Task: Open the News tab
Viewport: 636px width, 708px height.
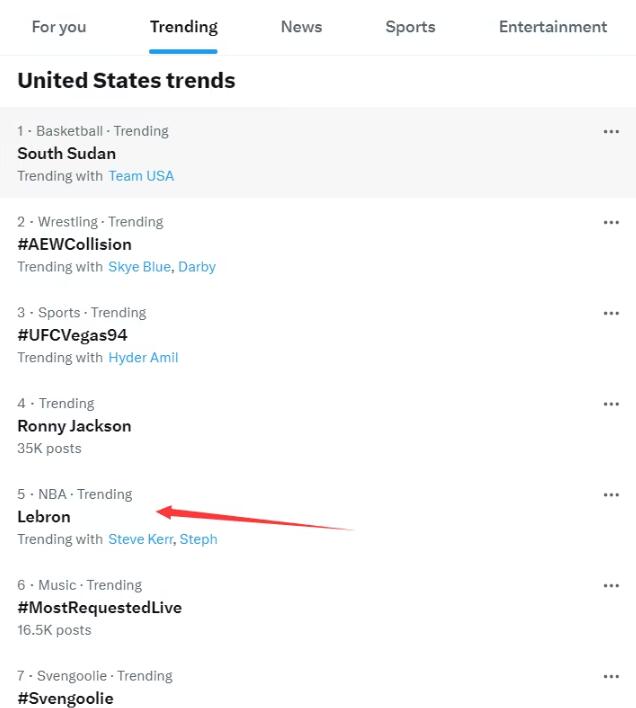Action: pos(301,27)
